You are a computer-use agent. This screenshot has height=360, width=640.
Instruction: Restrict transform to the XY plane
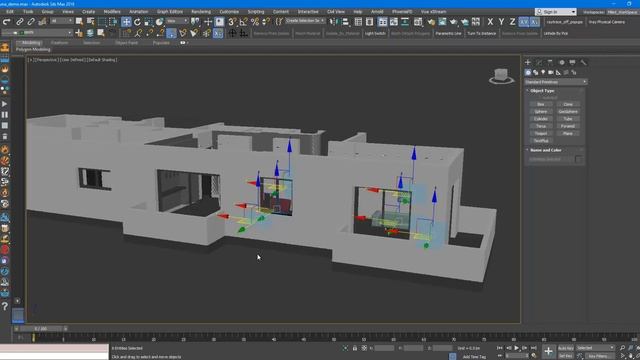[x=524, y=22]
